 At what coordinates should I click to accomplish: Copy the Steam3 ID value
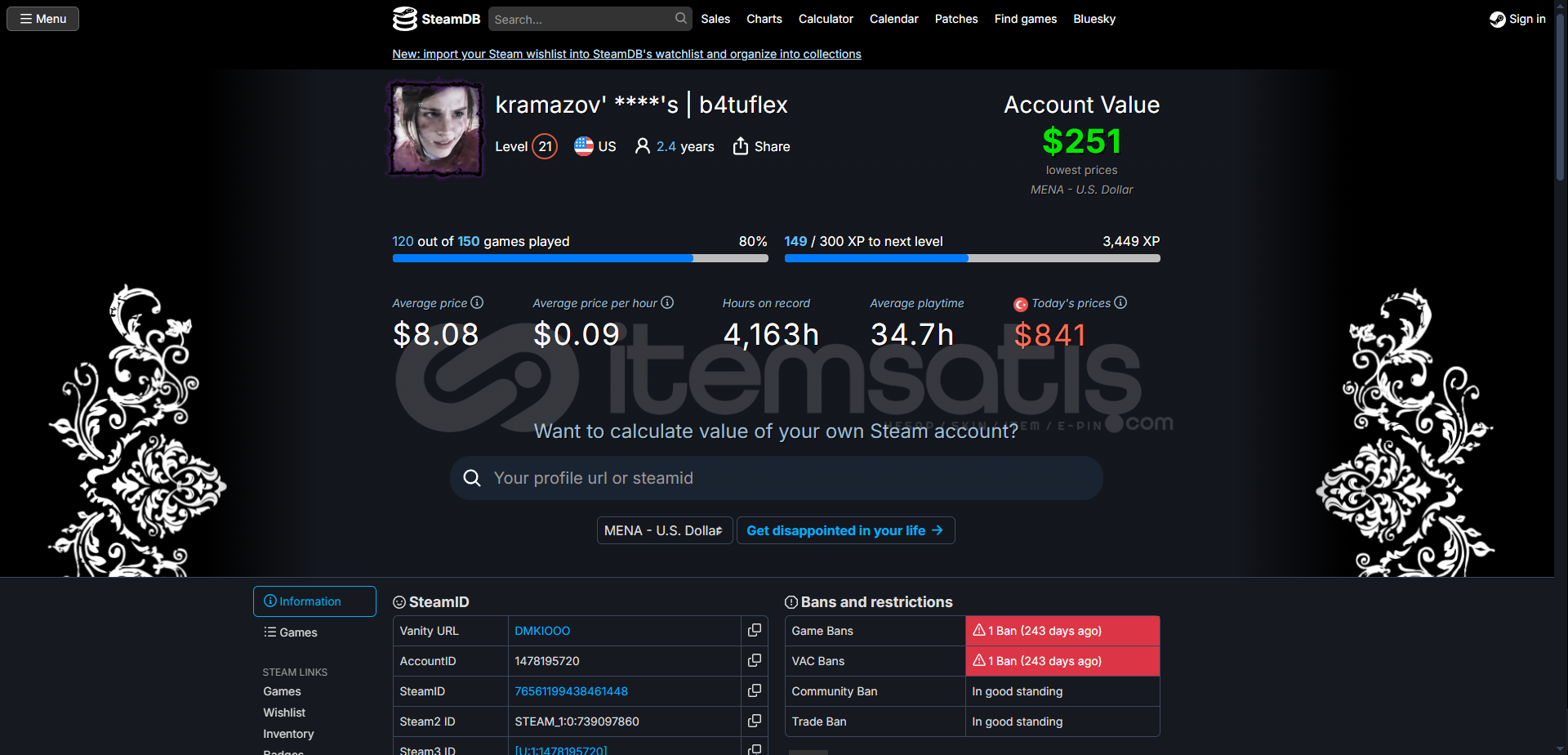(x=755, y=748)
